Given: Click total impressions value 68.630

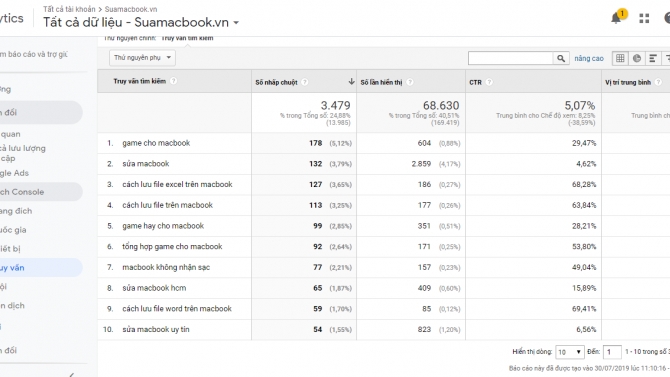Looking at the screenshot, I should pyautogui.click(x=441, y=105).
